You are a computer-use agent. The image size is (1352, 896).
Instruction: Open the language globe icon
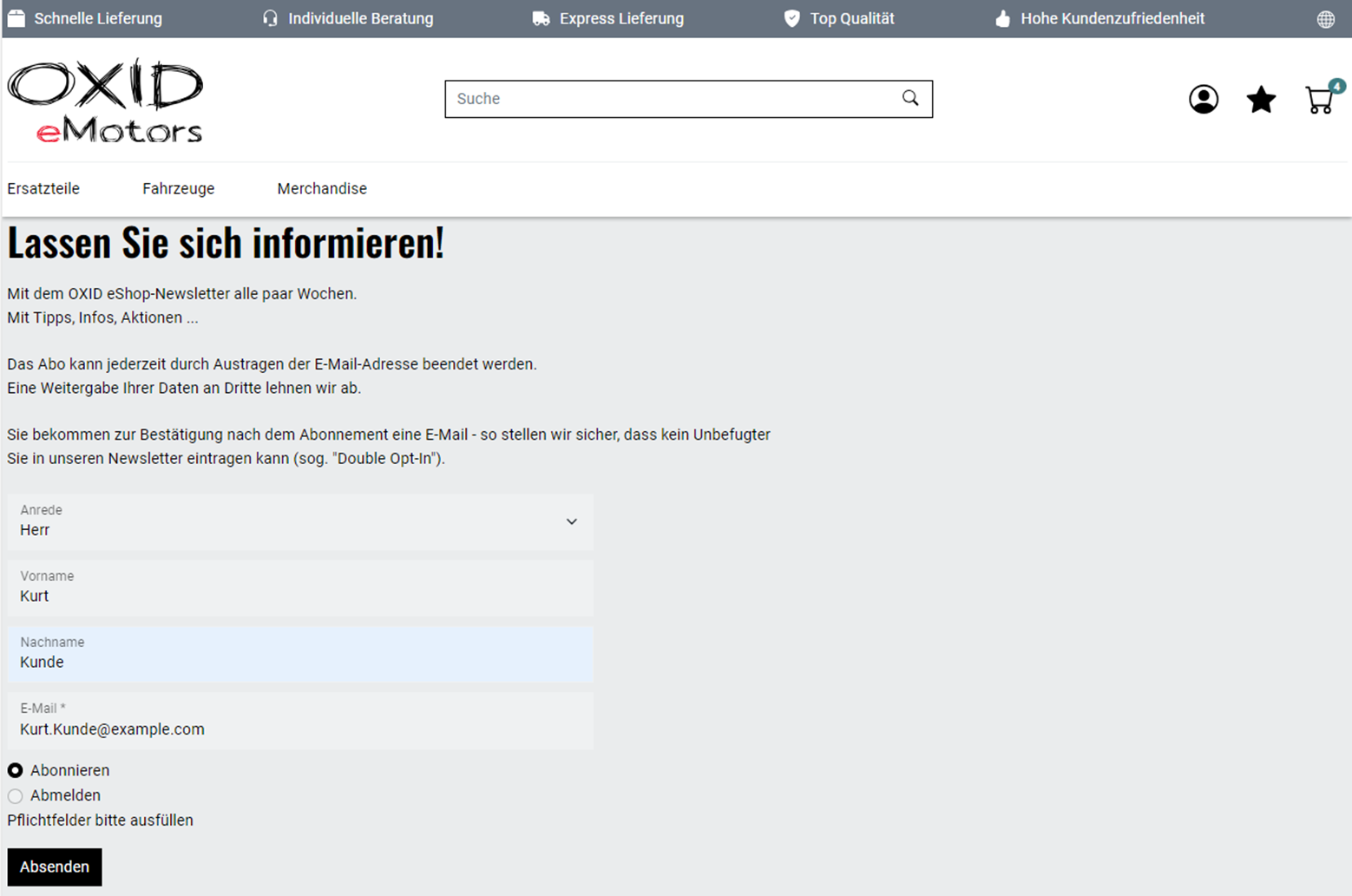[1326, 19]
